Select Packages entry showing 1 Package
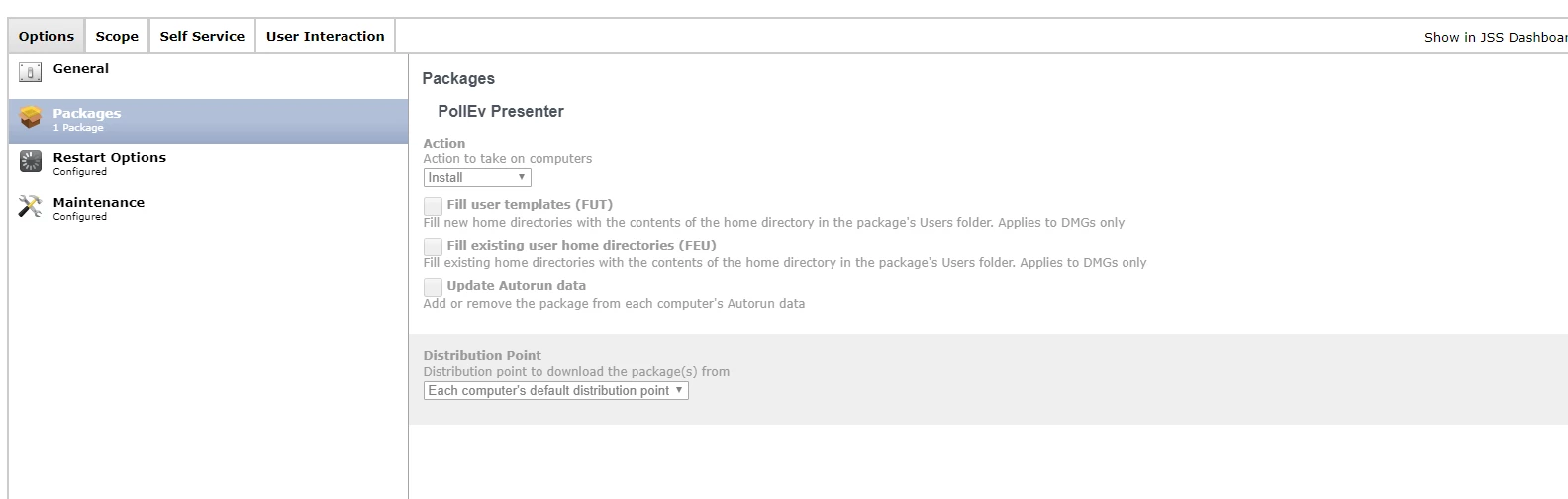The image size is (1568, 499). coord(208,121)
